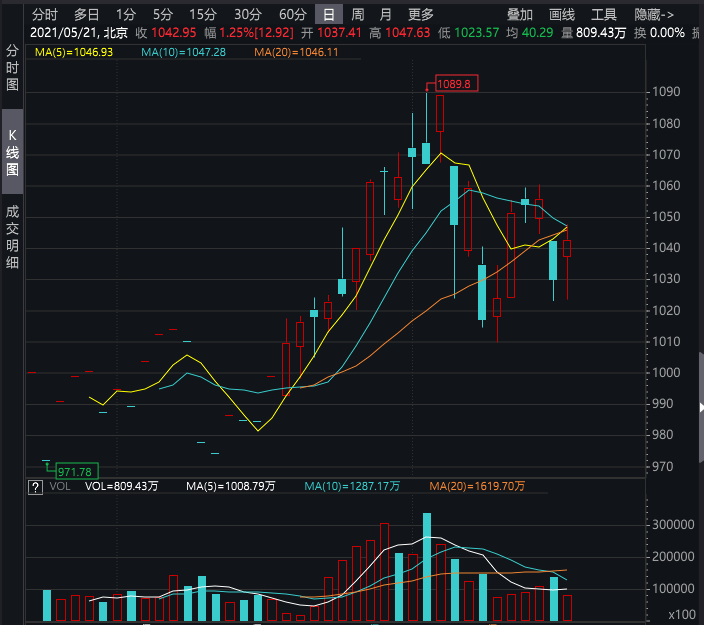Switch to the 多日 tab
The width and height of the screenshot is (704, 625).
click(86, 15)
